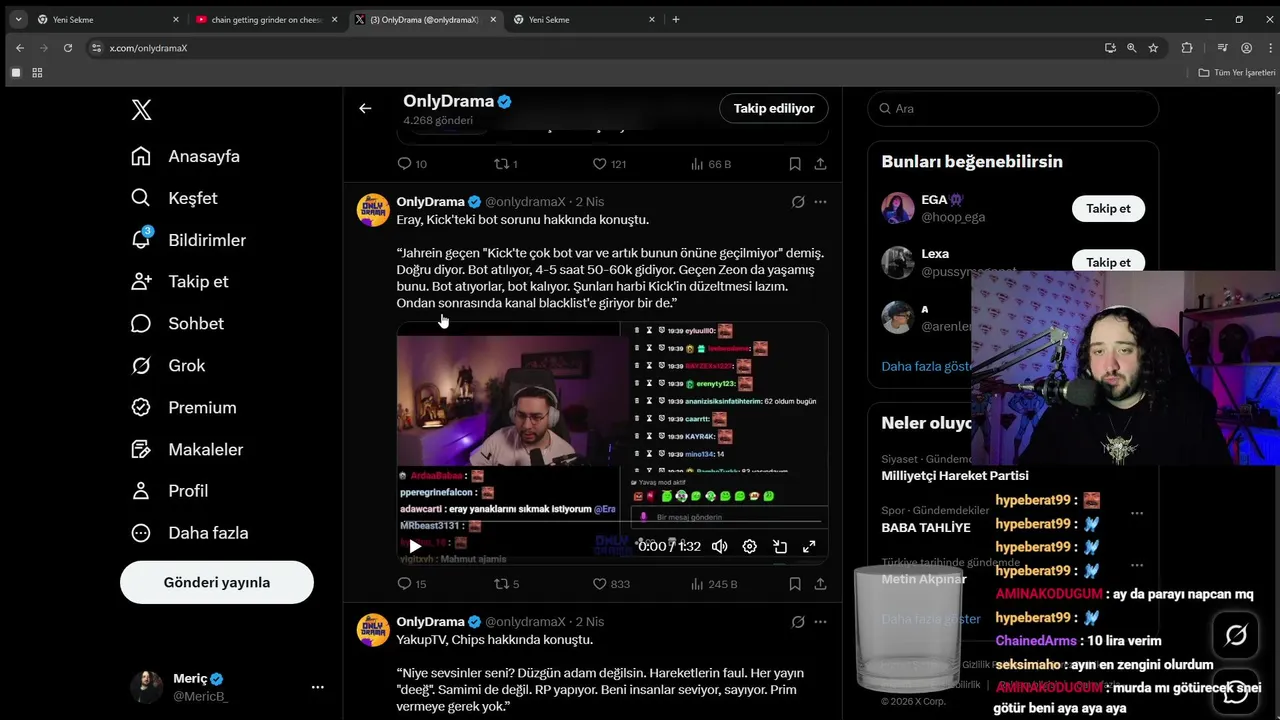Open Grok explain icon on Eray post

click(x=798, y=202)
